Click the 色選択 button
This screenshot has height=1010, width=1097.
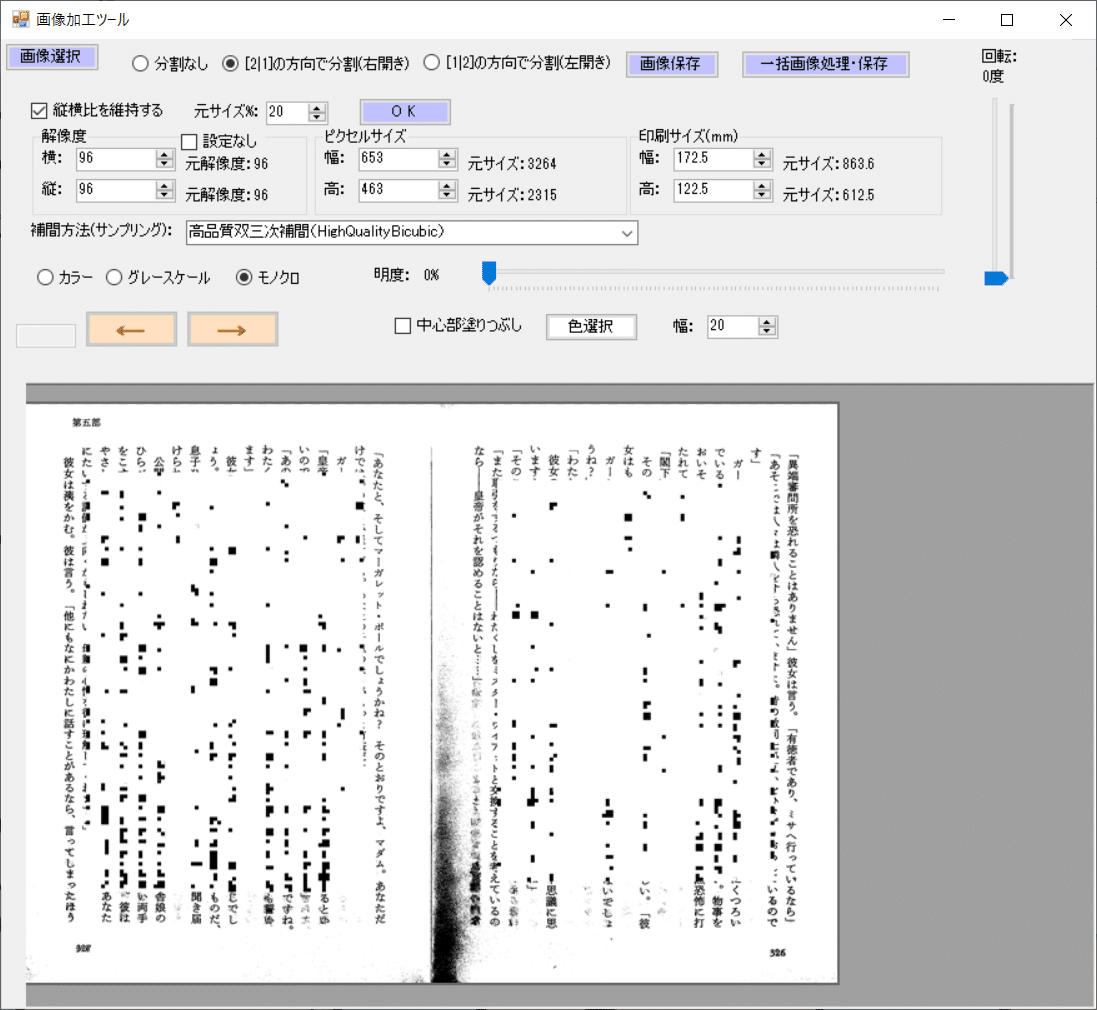click(x=591, y=327)
